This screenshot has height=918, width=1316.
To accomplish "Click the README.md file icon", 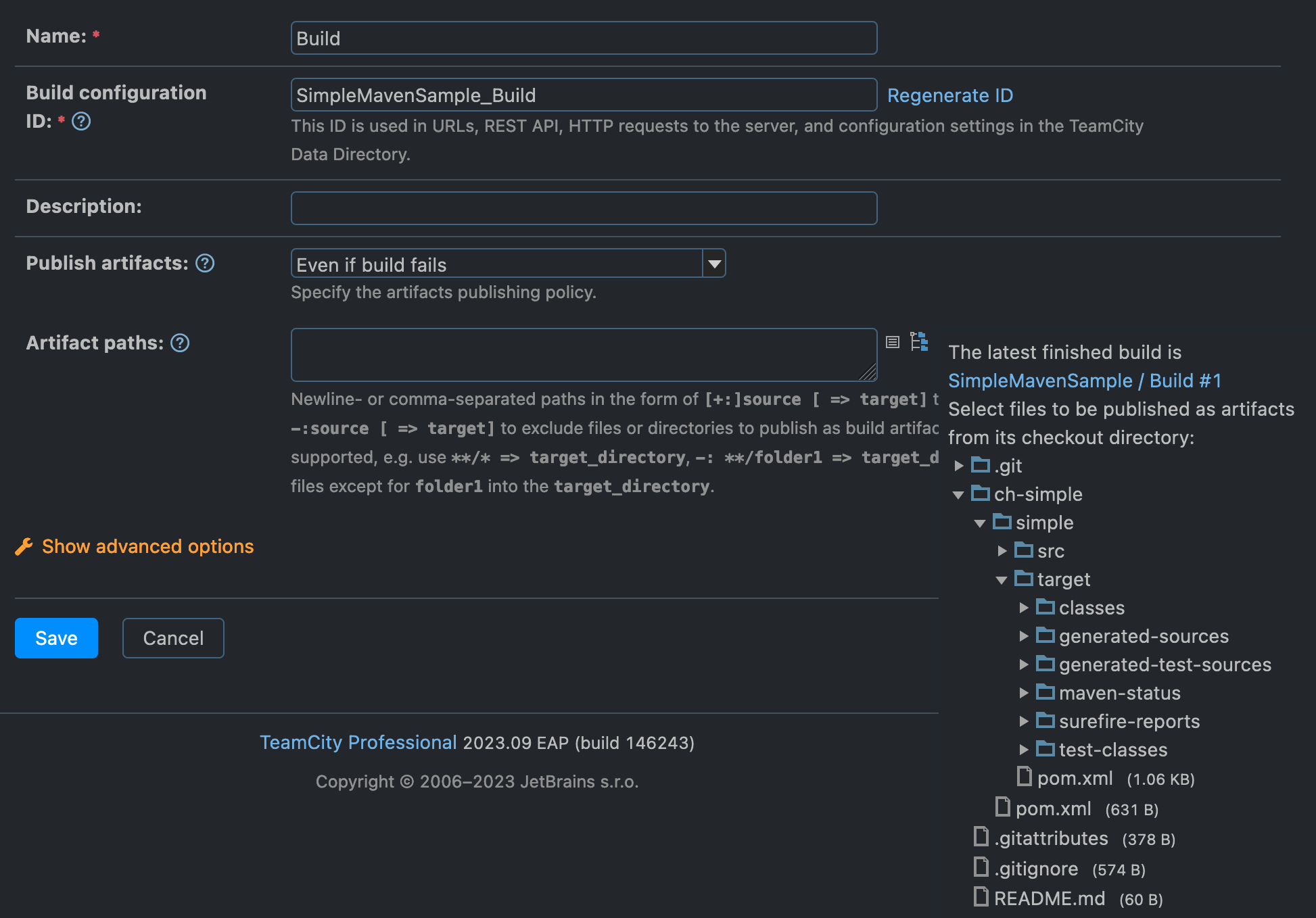I will pyautogui.click(x=981, y=897).
